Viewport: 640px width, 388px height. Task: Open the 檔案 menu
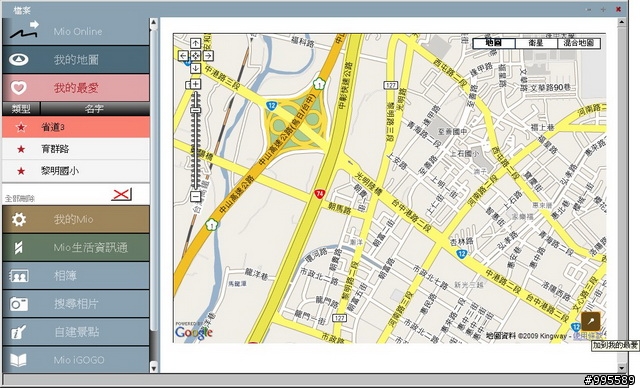tap(22, 10)
